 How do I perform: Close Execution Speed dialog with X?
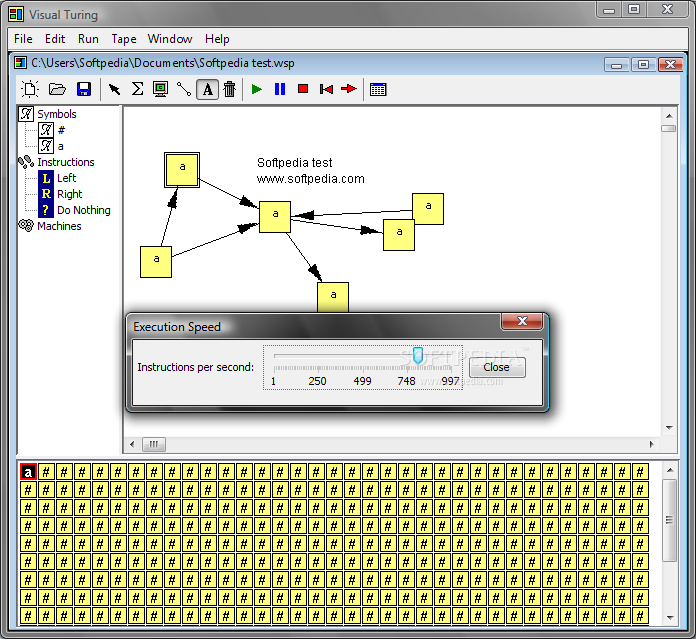[x=522, y=321]
